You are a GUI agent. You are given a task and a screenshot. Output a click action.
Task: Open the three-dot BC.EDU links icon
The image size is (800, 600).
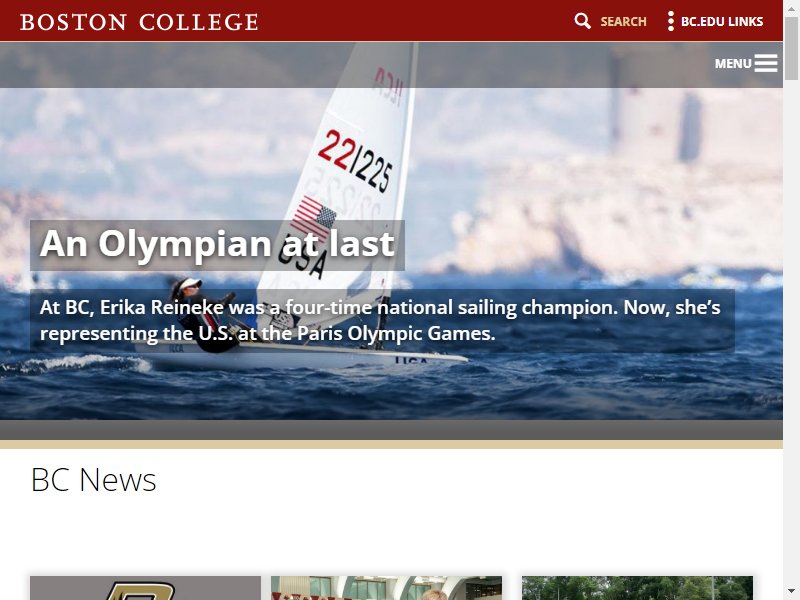[670, 21]
